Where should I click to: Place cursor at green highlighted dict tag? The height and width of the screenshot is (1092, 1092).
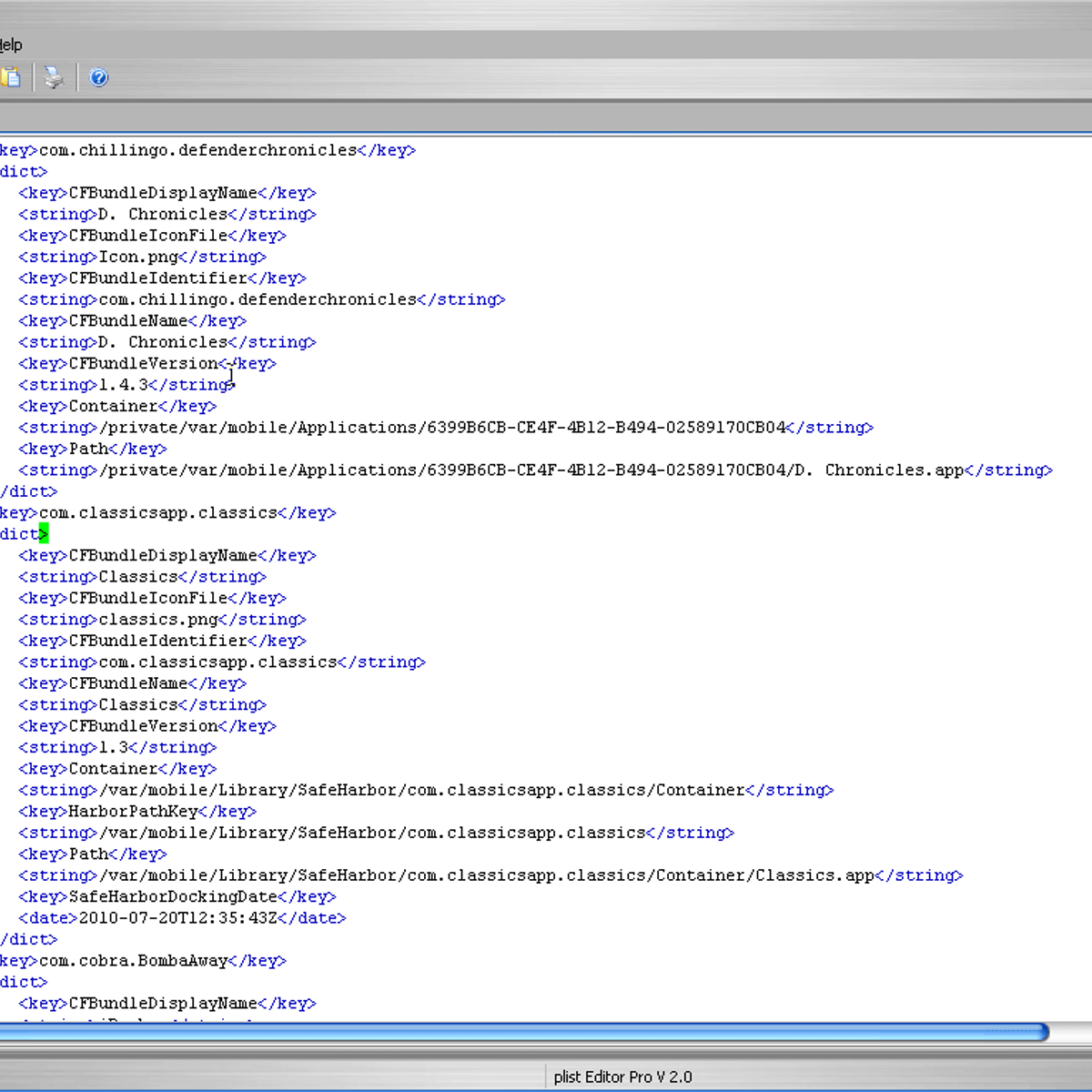coord(43,534)
